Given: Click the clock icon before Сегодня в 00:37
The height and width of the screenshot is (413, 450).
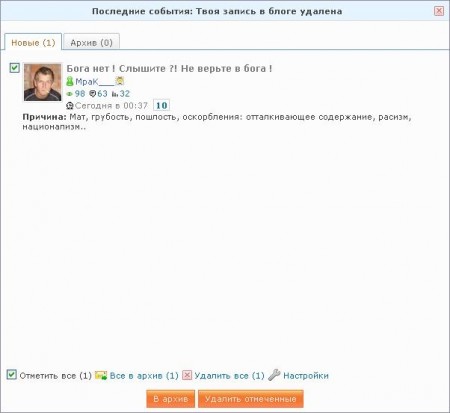Looking at the screenshot, I should [x=70, y=106].
